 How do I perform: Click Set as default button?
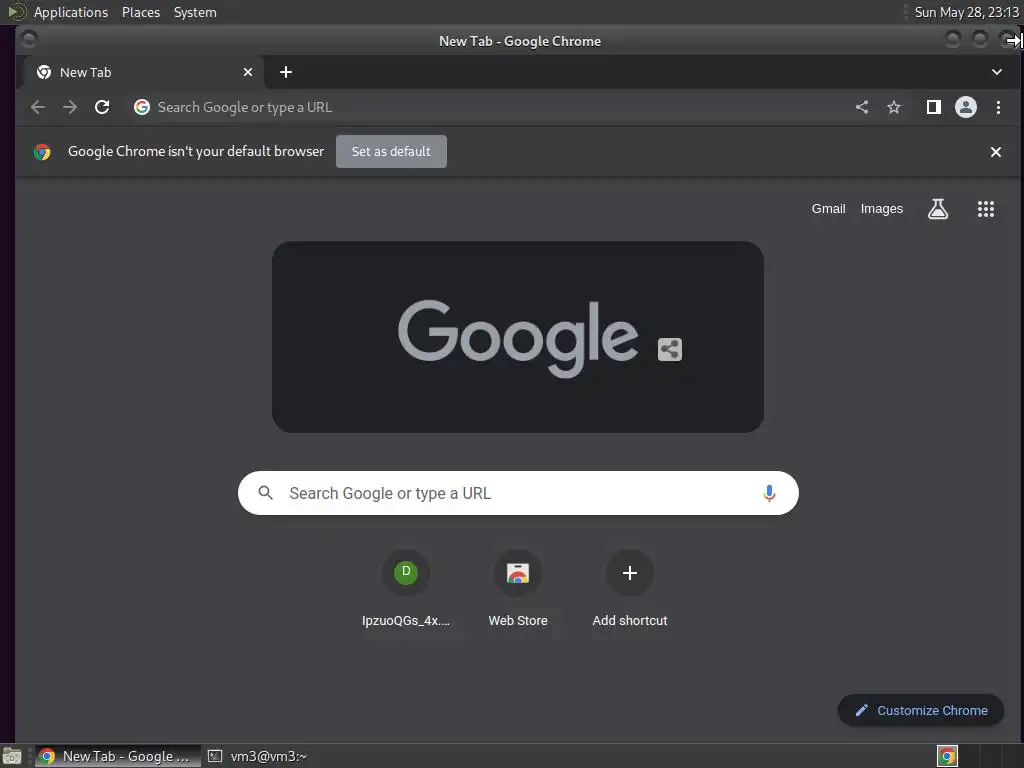tap(391, 152)
